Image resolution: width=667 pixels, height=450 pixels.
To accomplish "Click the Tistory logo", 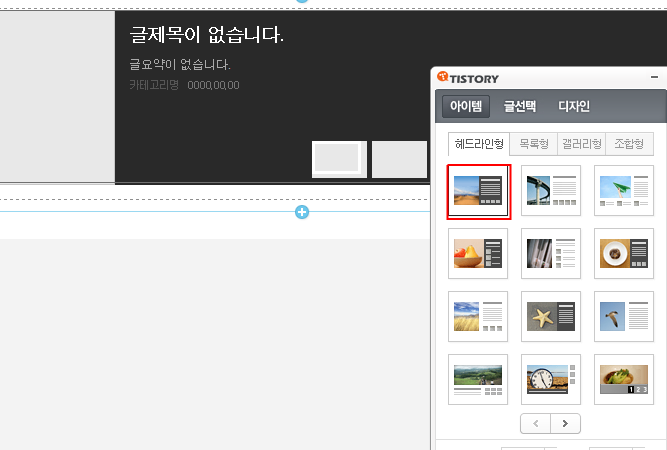I will click(468, 78).
